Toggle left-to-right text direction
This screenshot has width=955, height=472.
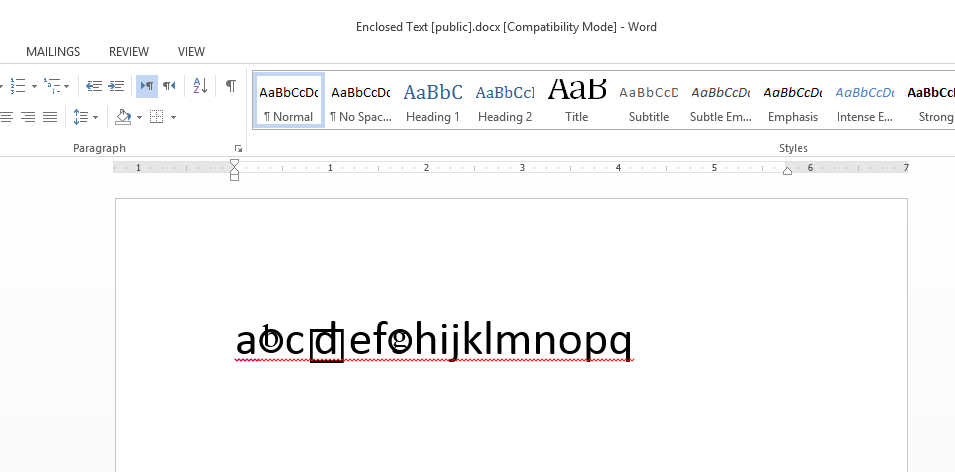coord(146,86)
